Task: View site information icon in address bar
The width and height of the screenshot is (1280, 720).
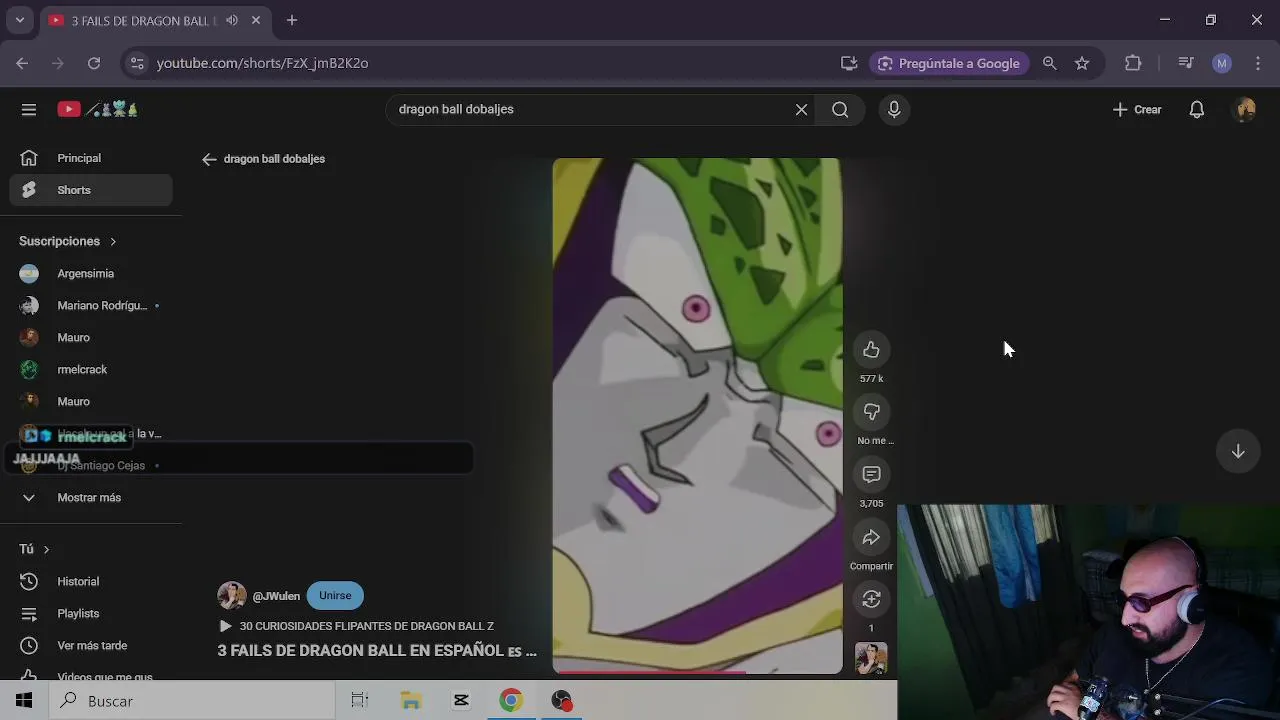Action: click(x=137, y=63)
